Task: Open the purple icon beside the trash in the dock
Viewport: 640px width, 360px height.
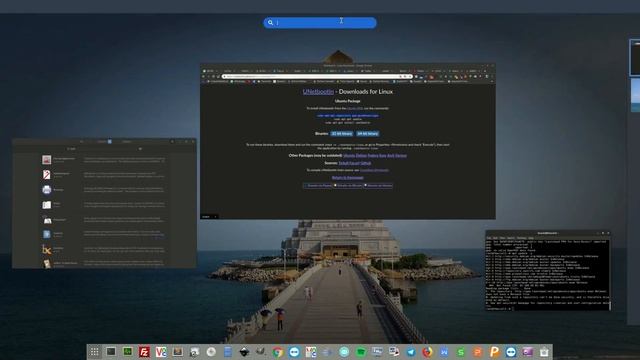Action: coord(527,352)
